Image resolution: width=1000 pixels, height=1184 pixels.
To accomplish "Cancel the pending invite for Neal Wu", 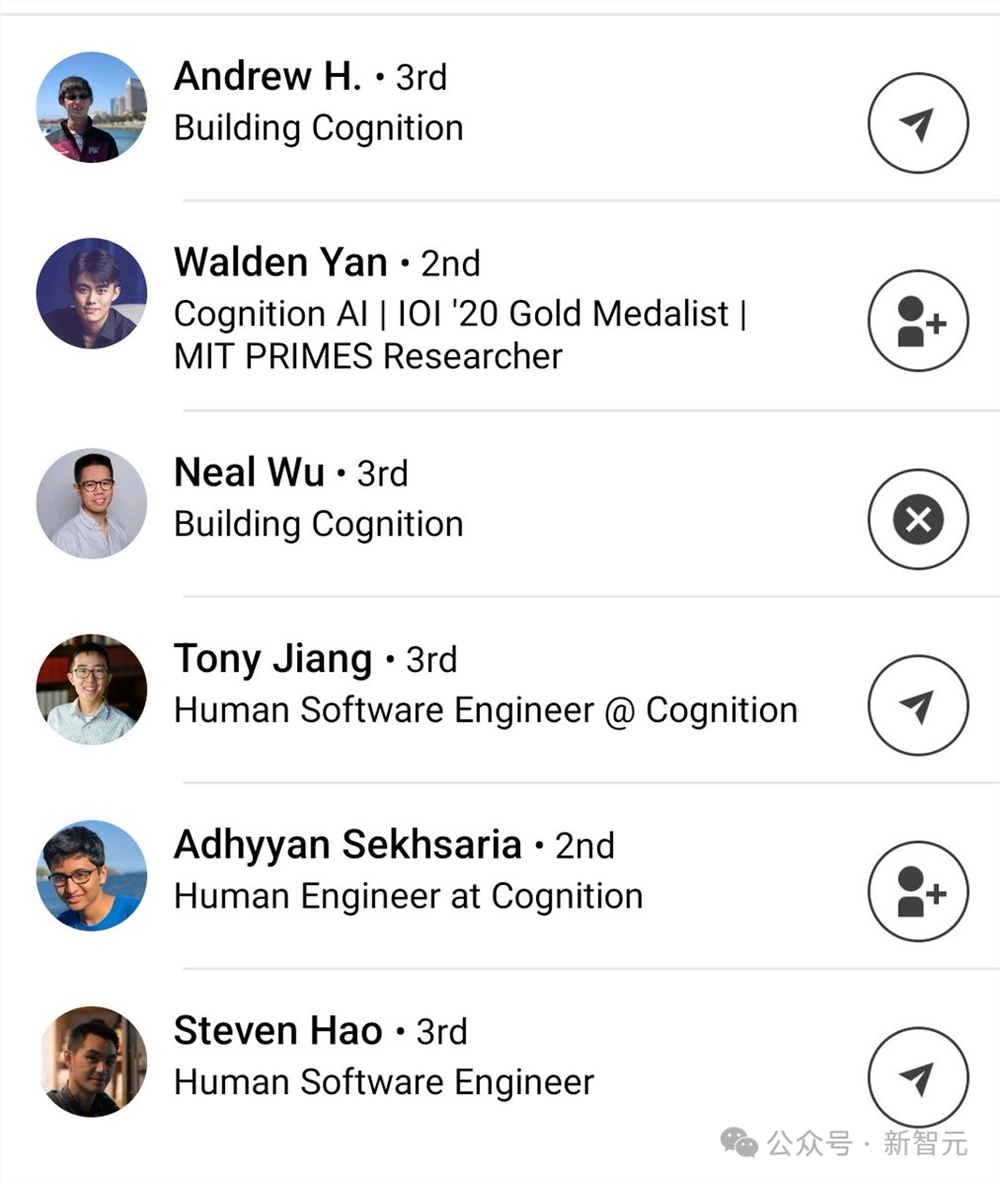I will point(917,520).
